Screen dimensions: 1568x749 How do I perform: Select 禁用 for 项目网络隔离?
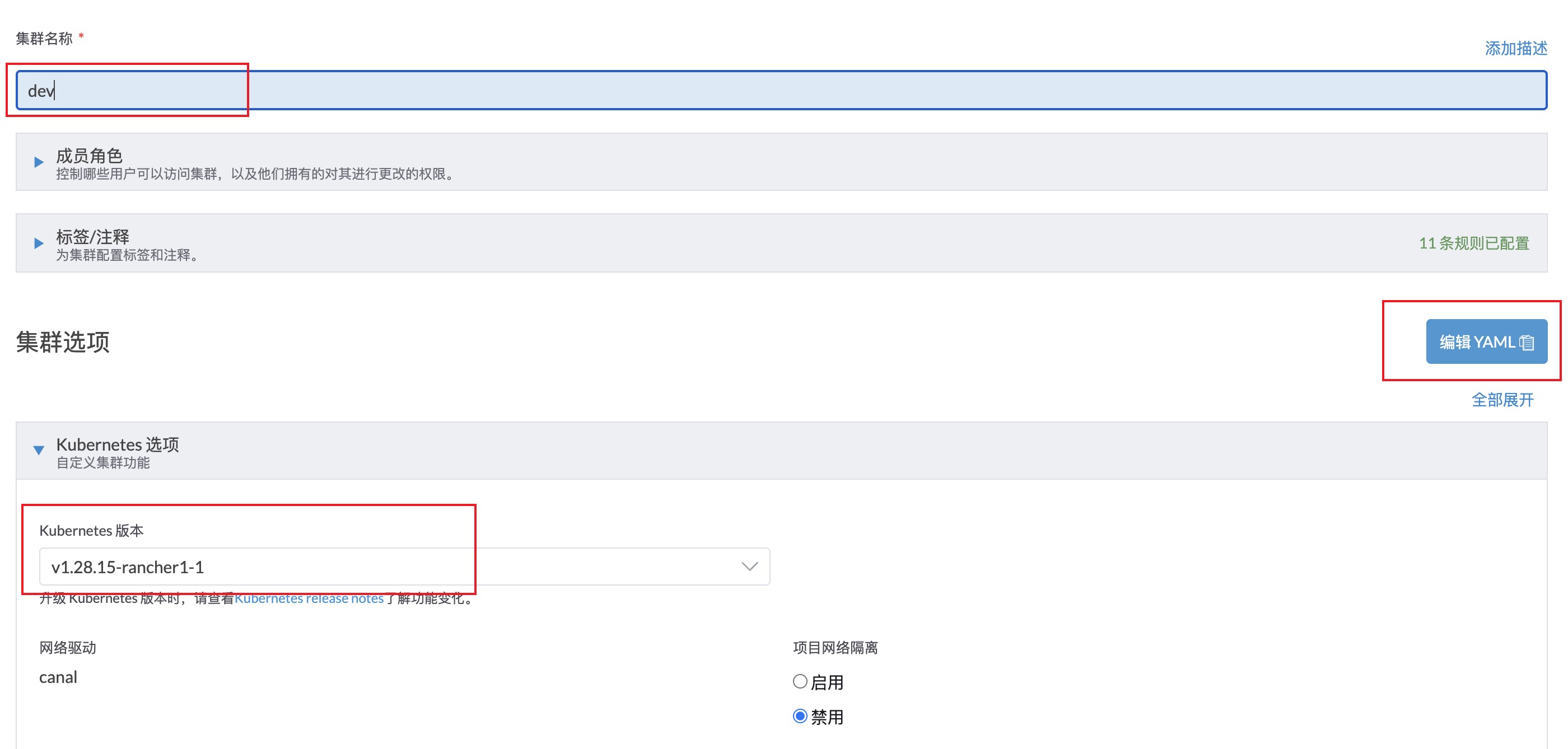pyautogui.click(x=800, y=716)
